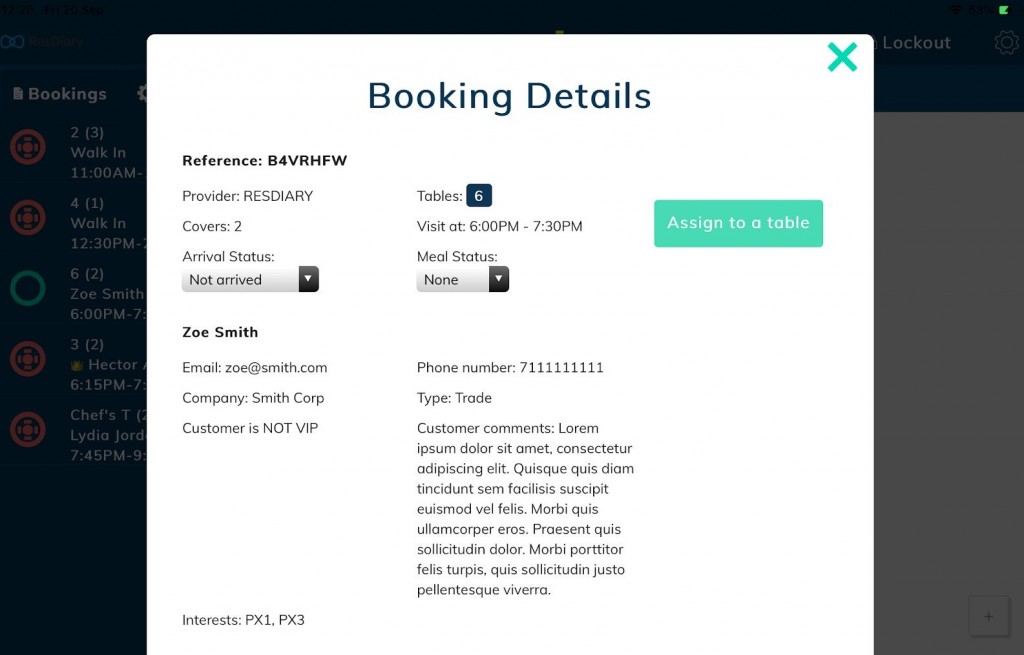Click the Assign to a table button
The height and width of the screenshot is (655, 1024).
[738, 223]
